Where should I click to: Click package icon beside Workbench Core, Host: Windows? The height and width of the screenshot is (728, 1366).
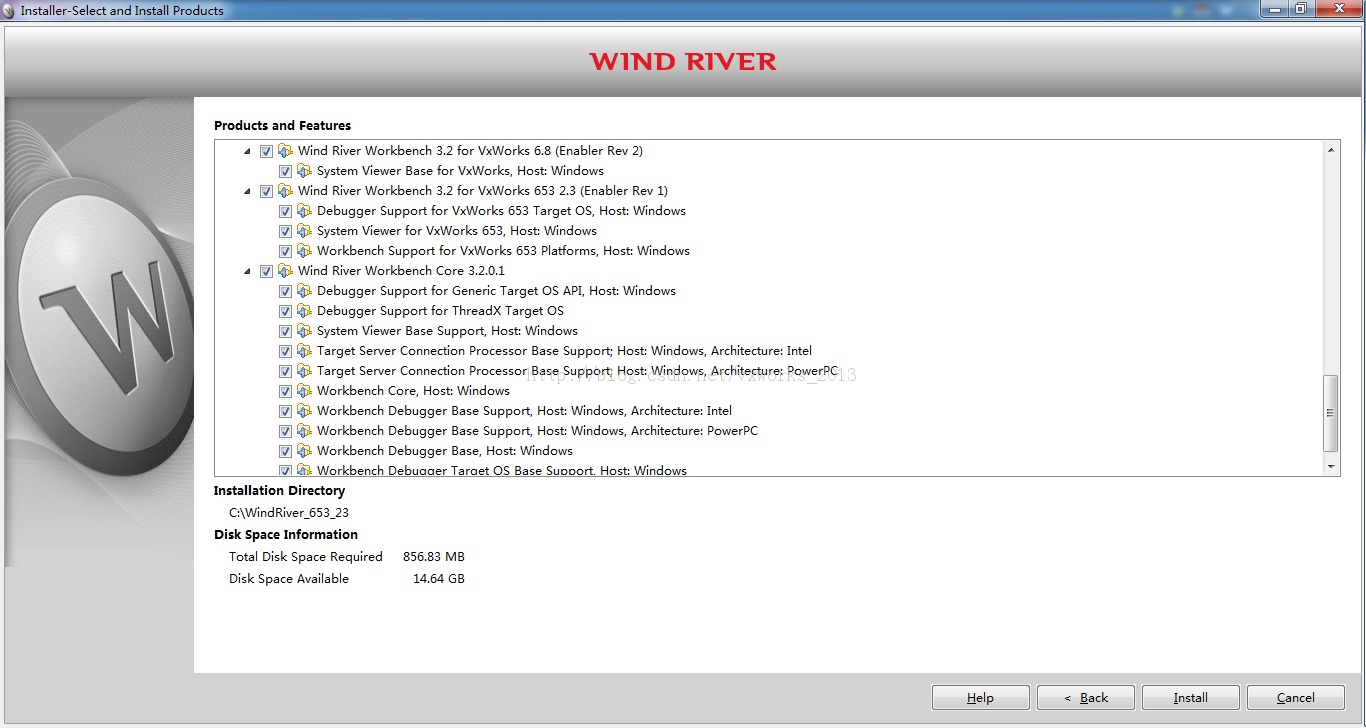pyautogui.click(x=304, y=391)
